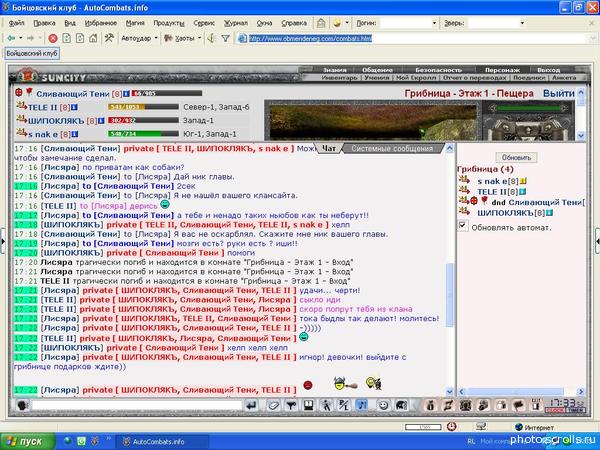
Task: Click the eraser clear chat icon
Action: (x=273, y=405)
